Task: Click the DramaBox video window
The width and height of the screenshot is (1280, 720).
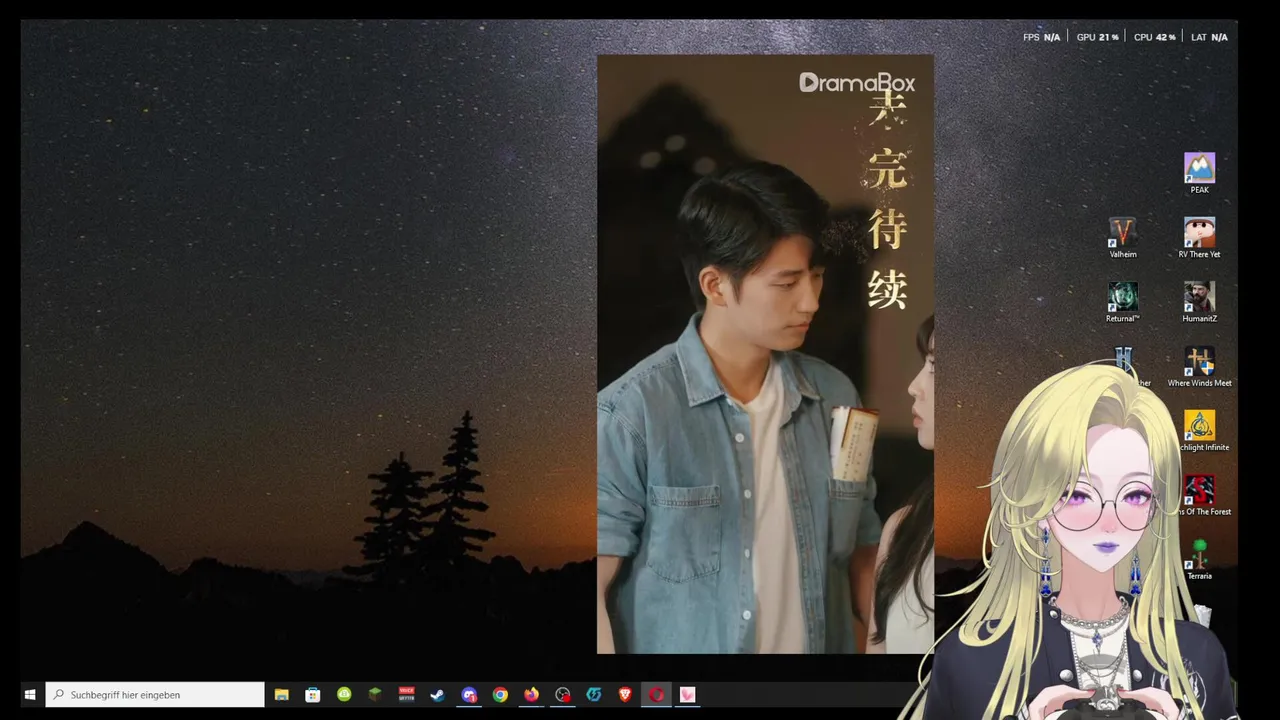Action: pyautogui.click(x=765, y=354)
